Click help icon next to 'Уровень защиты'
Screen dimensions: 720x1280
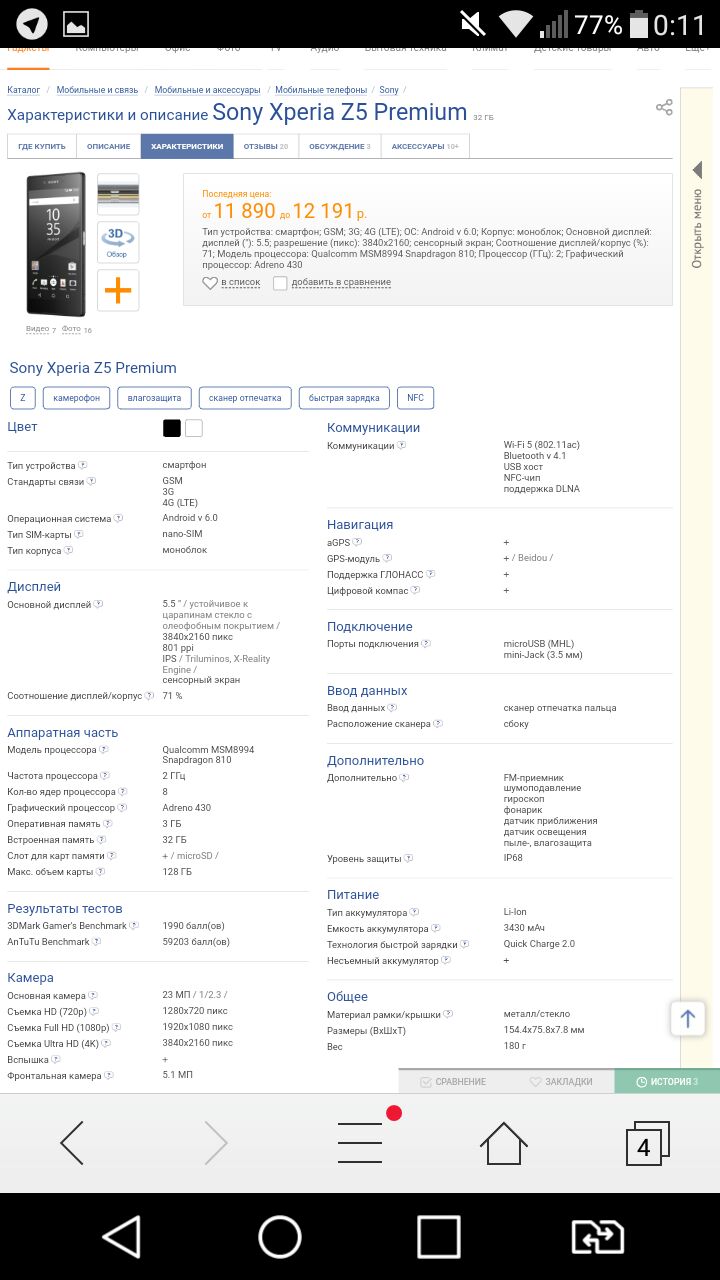(409, 859)
